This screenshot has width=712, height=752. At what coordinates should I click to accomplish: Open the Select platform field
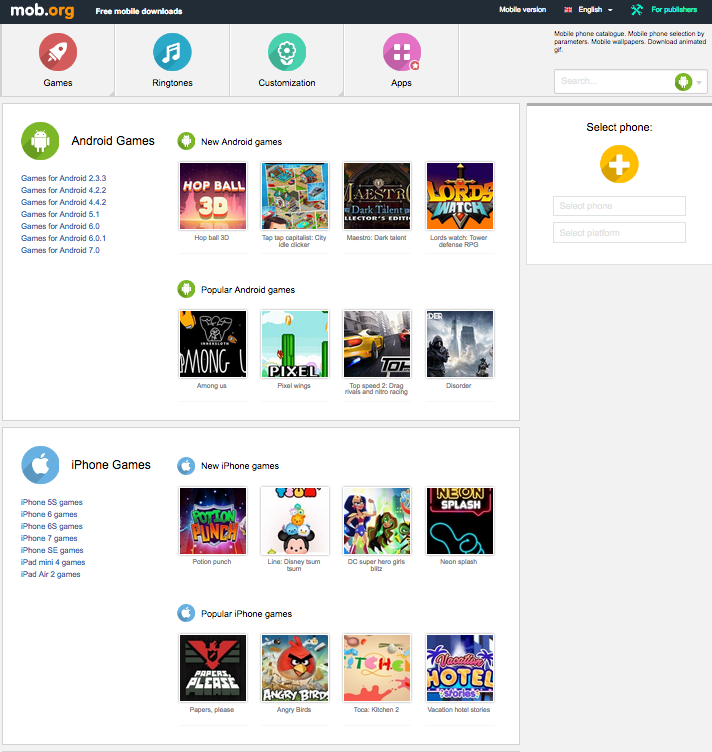click(619, 233)
